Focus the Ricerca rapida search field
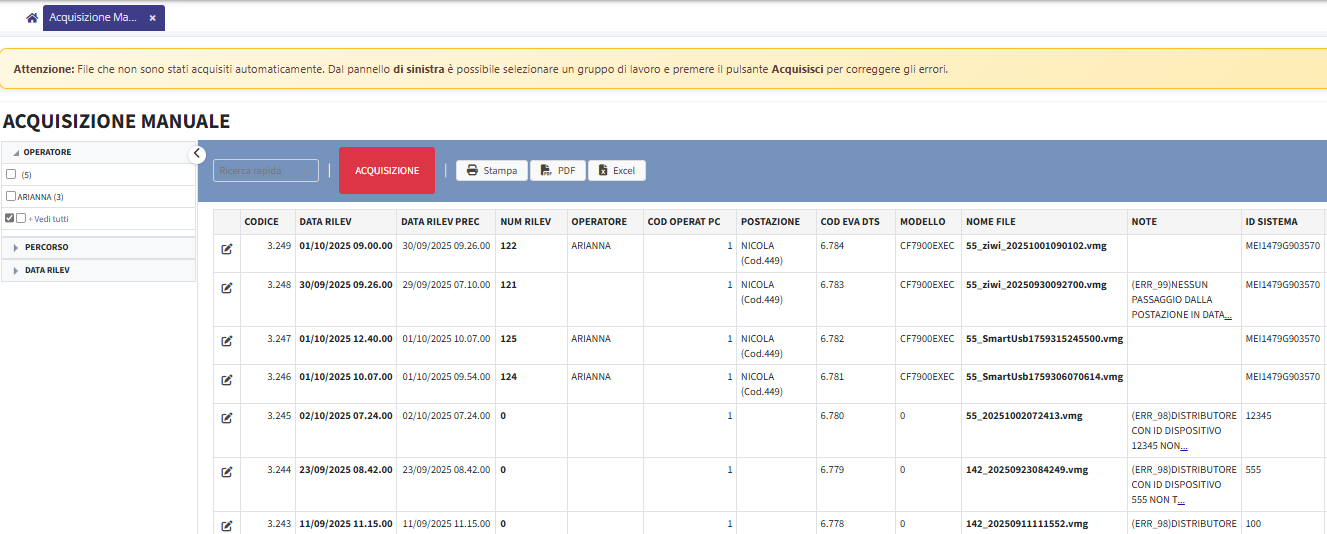This screenshot has width=1327, height=534. pos(266,171)
